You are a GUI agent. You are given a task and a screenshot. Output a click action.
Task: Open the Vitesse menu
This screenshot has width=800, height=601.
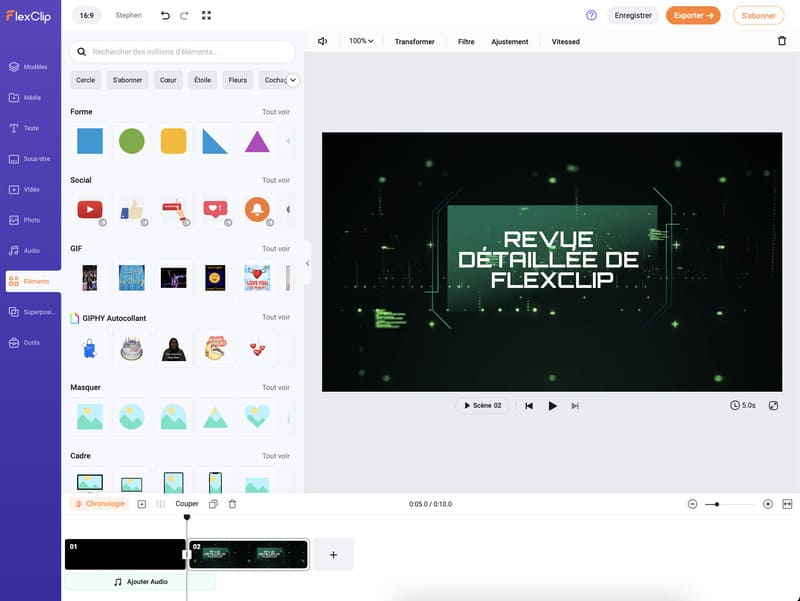[x=565, y=42]
